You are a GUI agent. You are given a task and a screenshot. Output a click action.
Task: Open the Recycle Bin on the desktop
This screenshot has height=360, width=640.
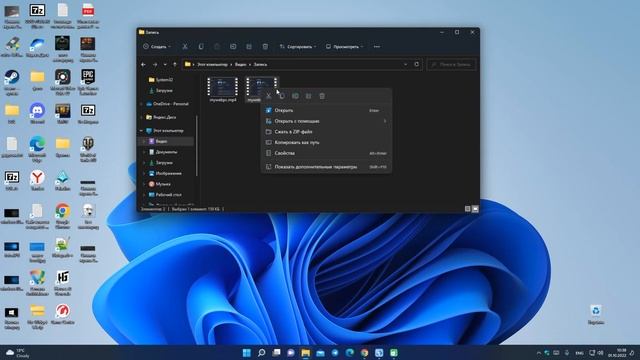pyautogui.click(x=596, y=315)
